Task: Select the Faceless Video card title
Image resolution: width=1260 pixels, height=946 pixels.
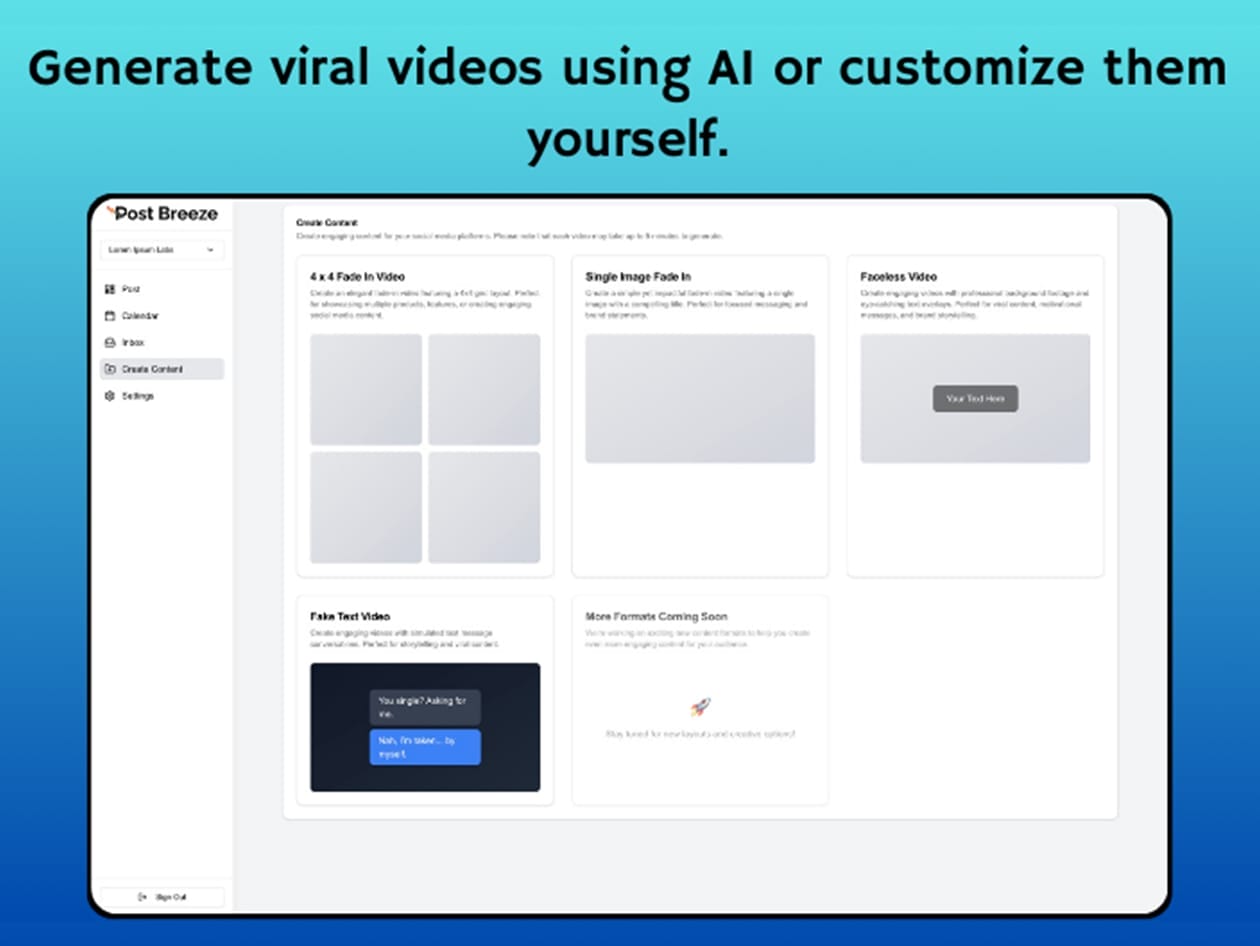Action: [899, 277]
